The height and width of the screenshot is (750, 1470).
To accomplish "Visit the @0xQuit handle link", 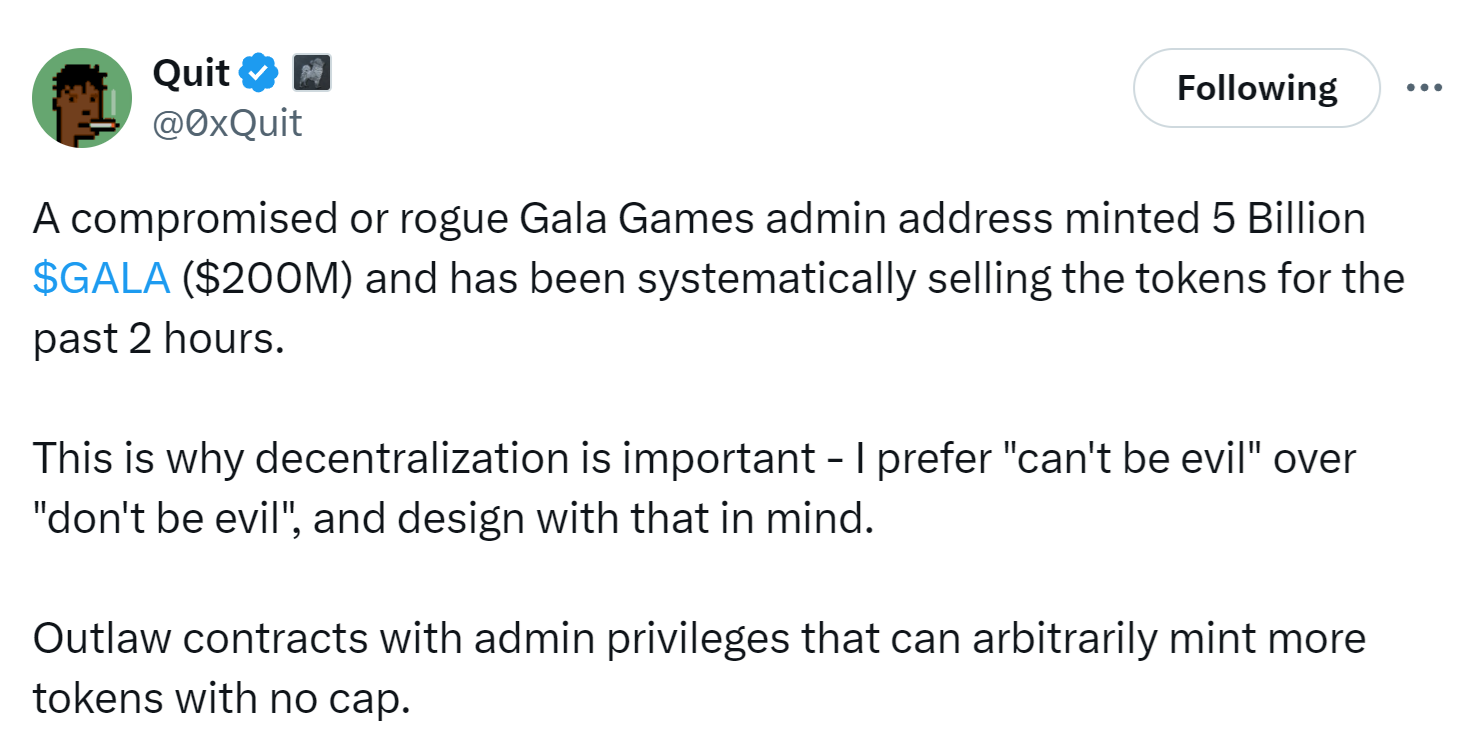I will pyautogui.click(x=227, y=123).
